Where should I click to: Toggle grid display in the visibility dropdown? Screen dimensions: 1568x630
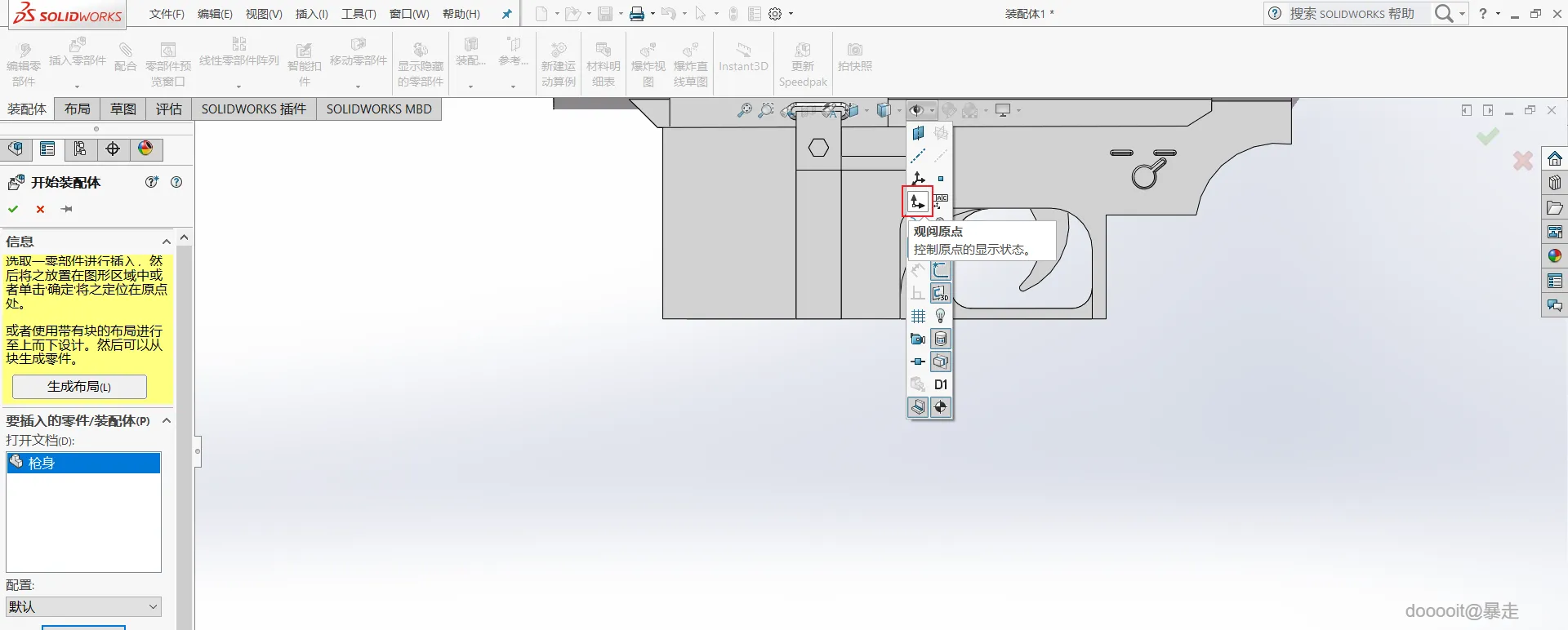tap(918, 316)
